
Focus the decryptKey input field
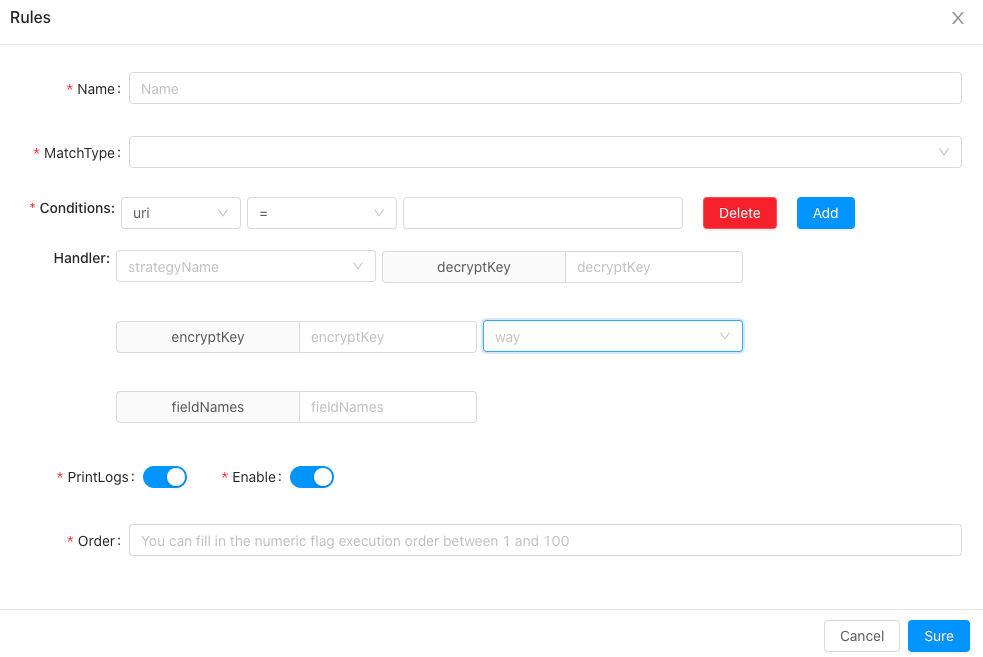coord(653,267)
